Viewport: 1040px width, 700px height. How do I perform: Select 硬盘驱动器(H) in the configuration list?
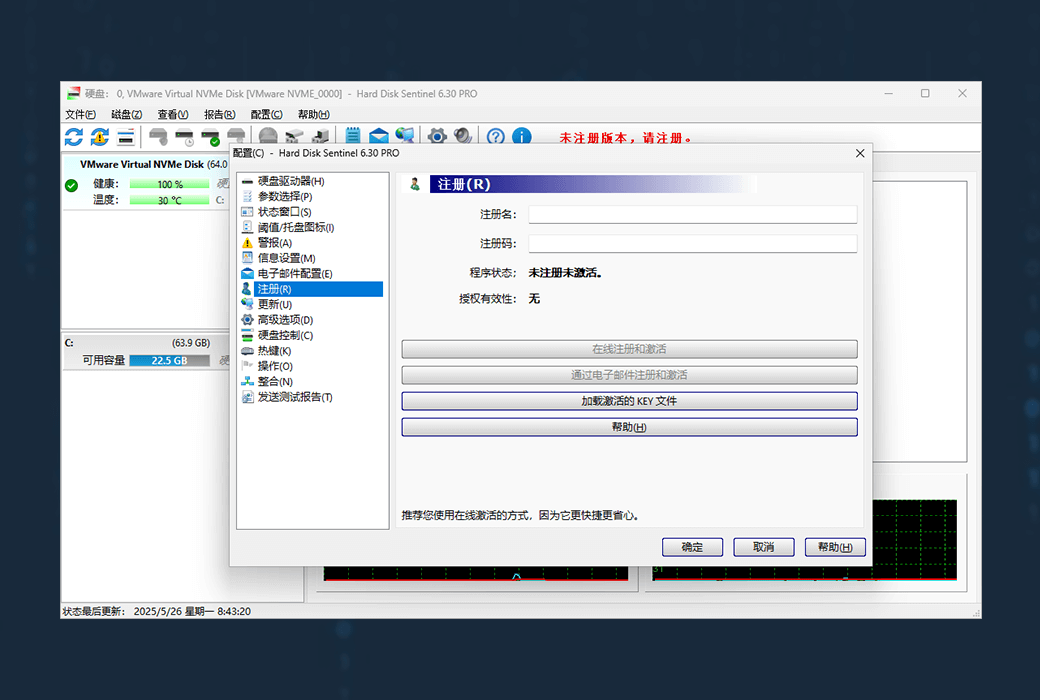pos(291,181)
